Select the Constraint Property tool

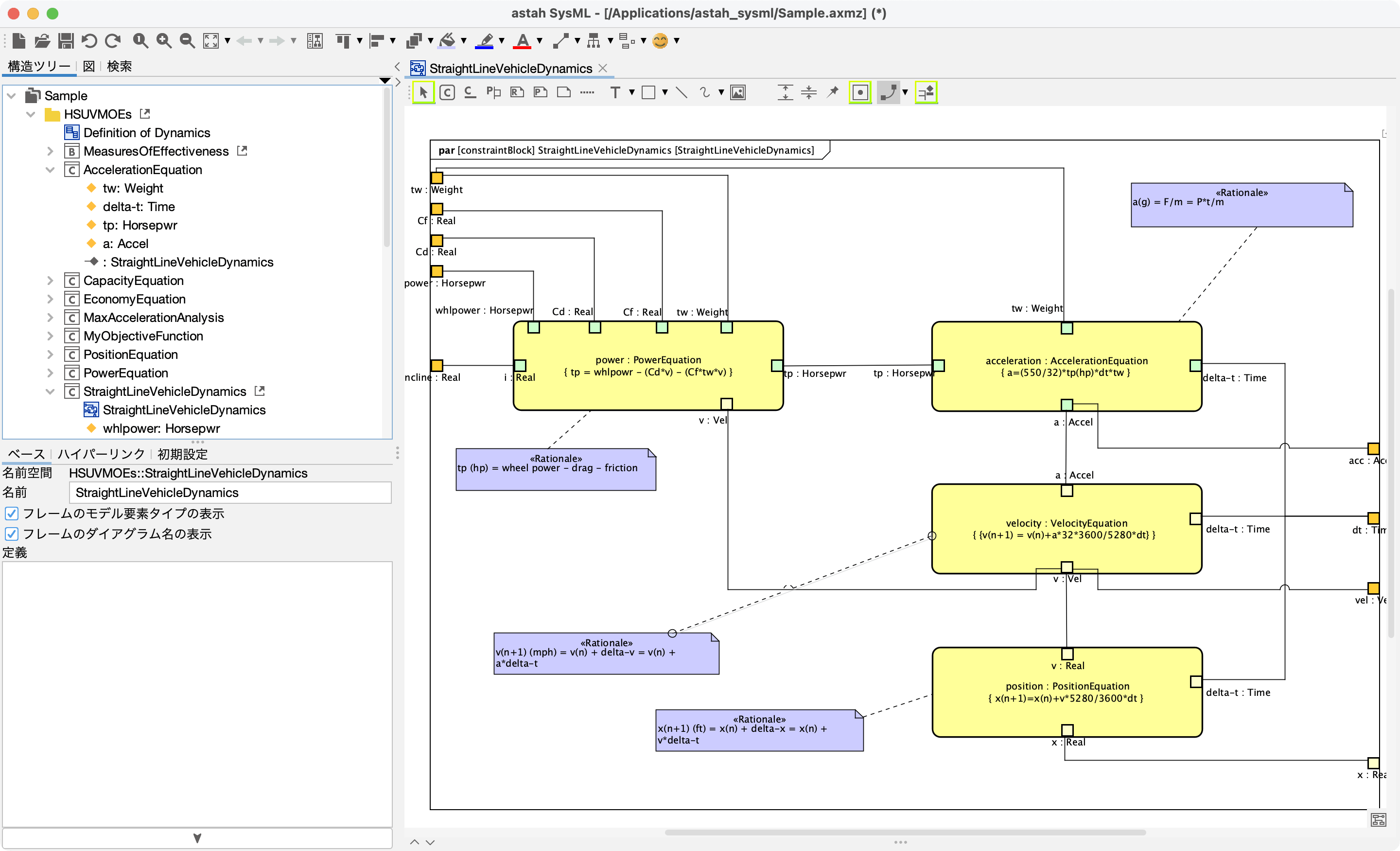pos(447,92)
